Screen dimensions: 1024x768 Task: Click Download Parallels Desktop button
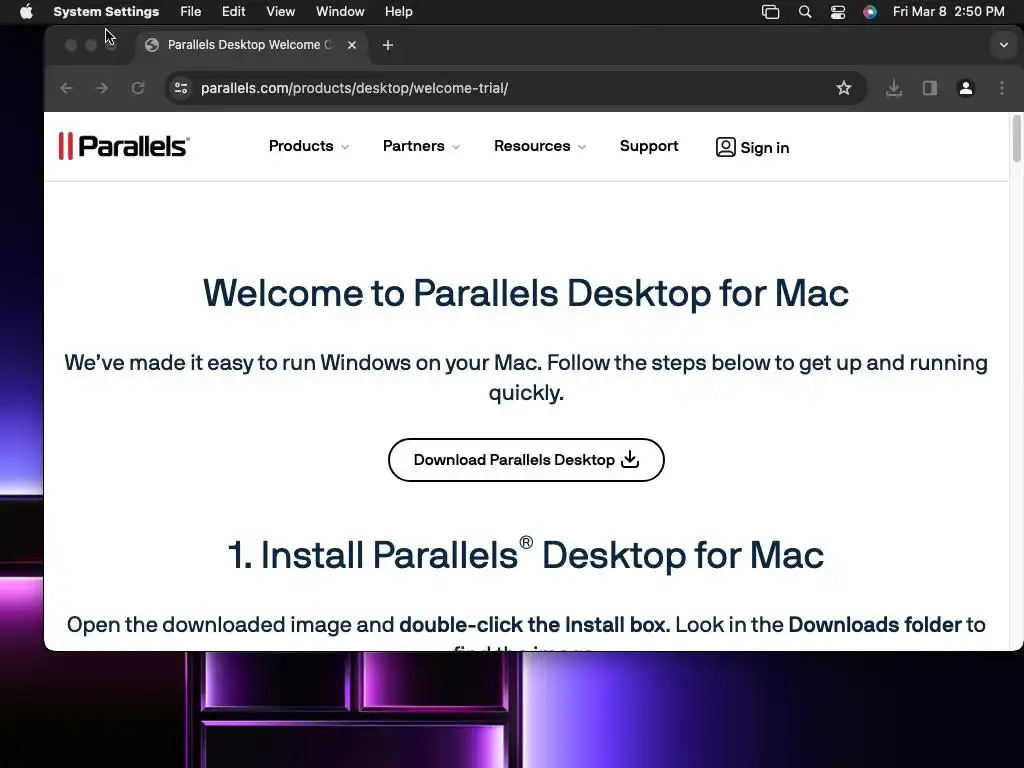click(x=526, y=460)
